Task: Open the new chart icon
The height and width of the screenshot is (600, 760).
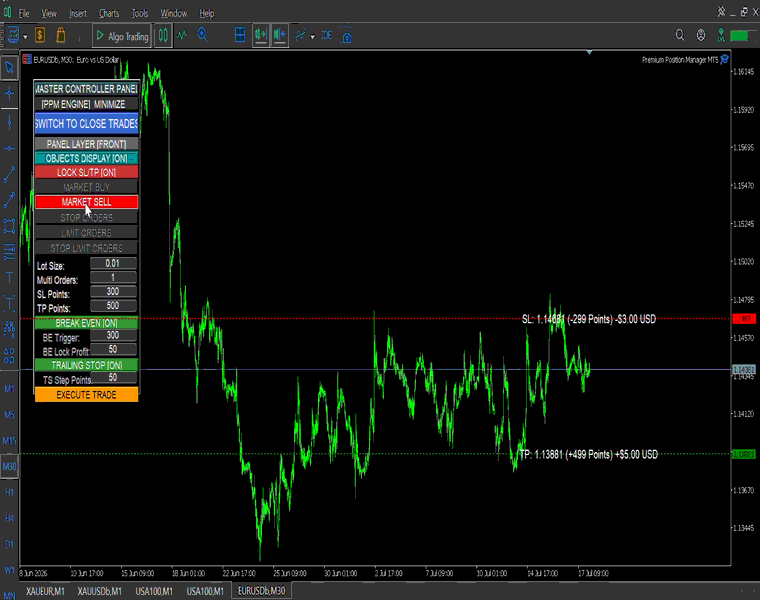Action: [x=13, y=35]
